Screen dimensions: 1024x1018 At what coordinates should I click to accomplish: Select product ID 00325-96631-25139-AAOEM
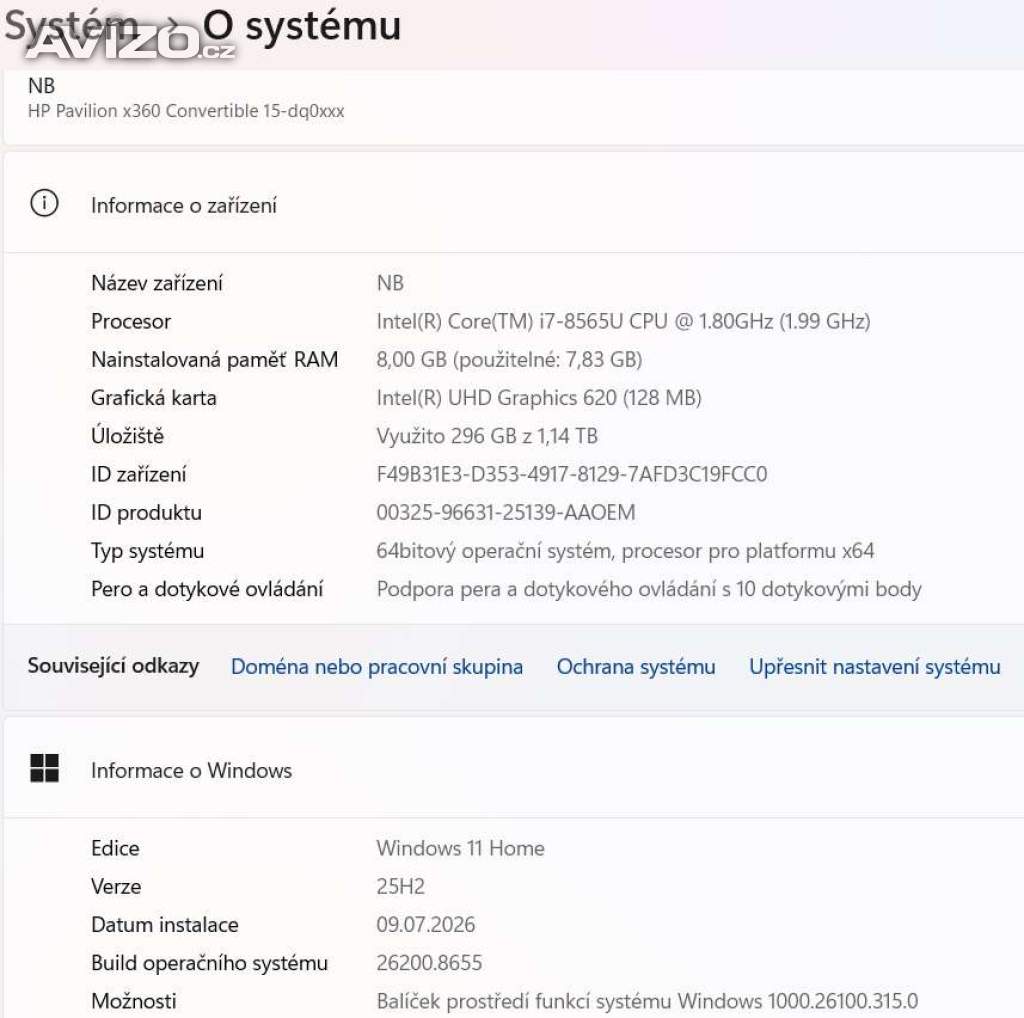506,513
